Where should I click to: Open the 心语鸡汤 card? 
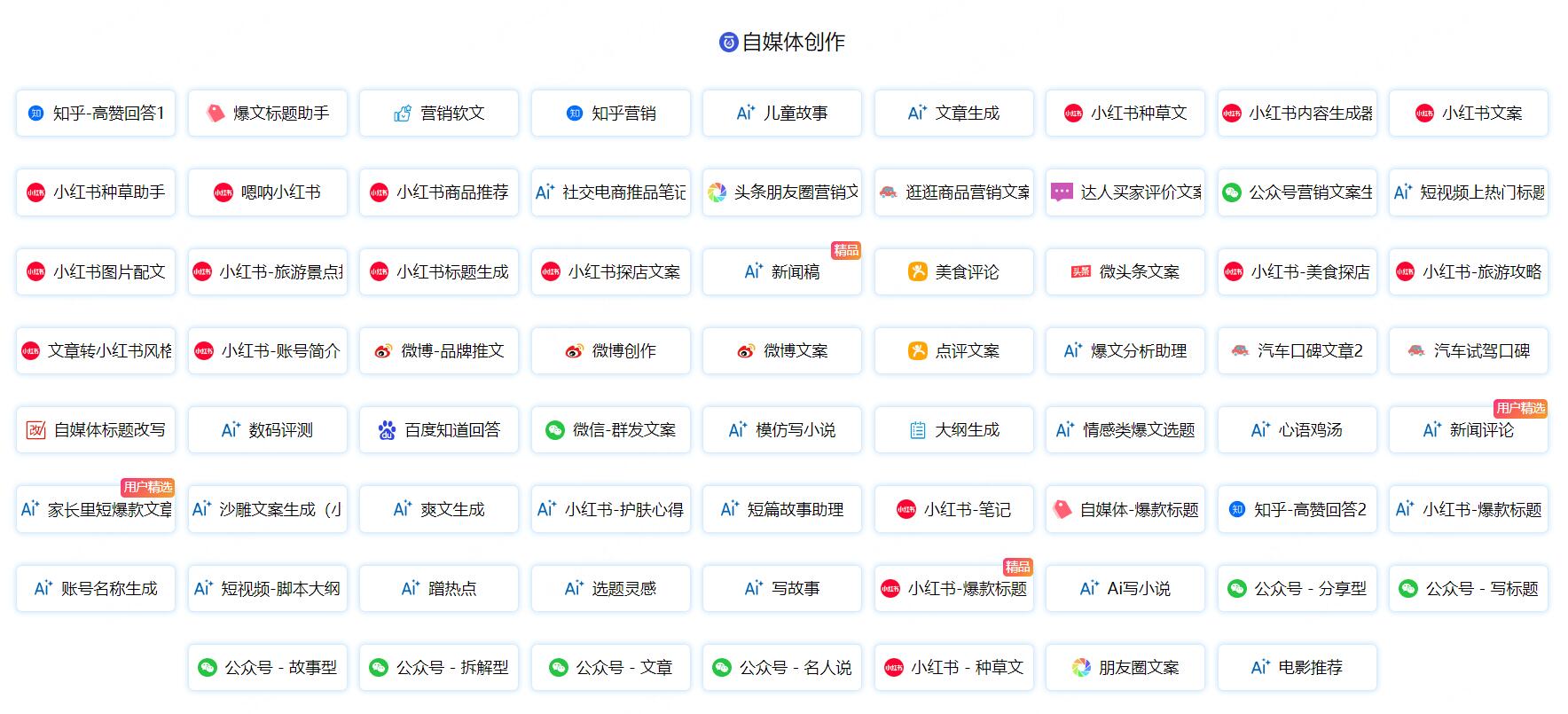click(x=1297, y=430)
